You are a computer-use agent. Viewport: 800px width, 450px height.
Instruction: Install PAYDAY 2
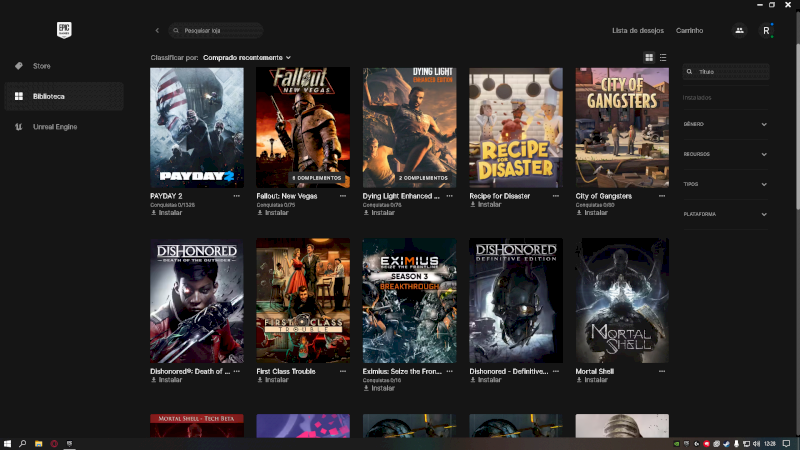pyautogui.click(x=166, y=213)
